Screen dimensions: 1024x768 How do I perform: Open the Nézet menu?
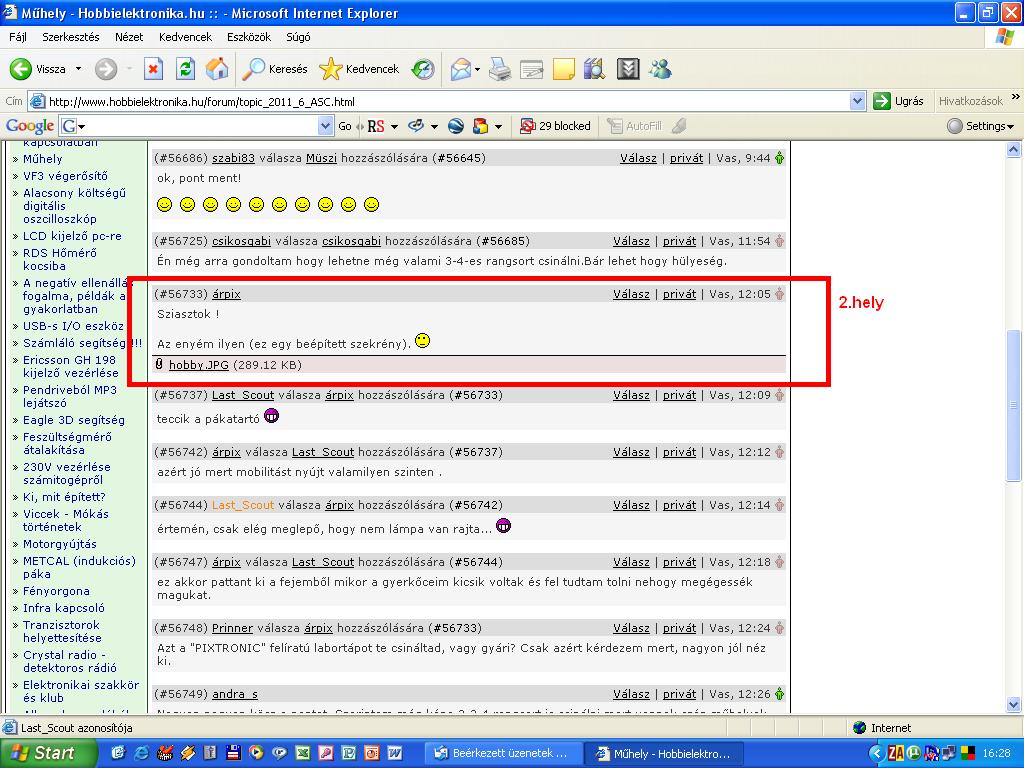click(129, 37)
